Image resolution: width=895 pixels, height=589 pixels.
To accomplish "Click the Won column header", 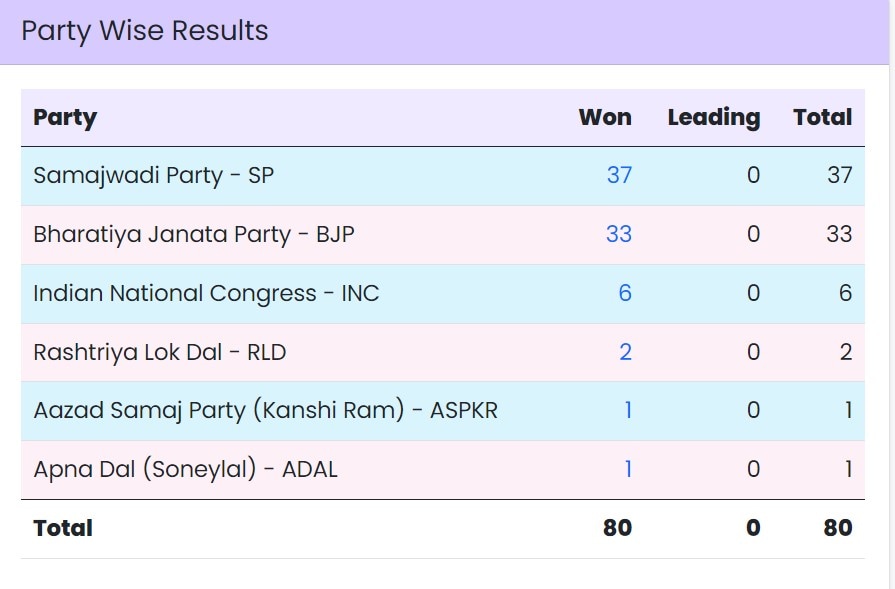I will pyautogui.click(x=605, y=118).
